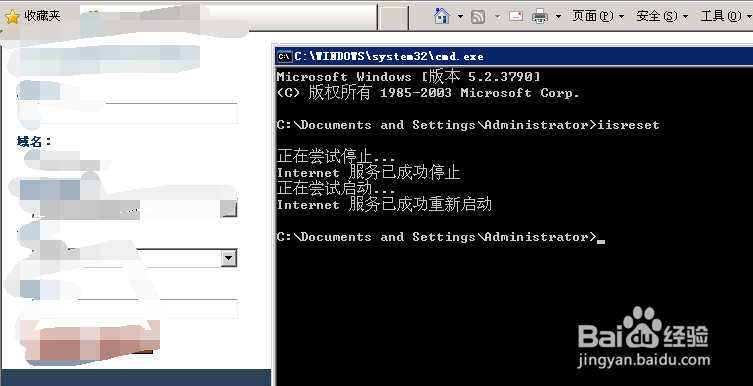Click the final Administrator command prompt line
Image resolution: width=753 pixels, height=386 pixels.
pos(441,237)
